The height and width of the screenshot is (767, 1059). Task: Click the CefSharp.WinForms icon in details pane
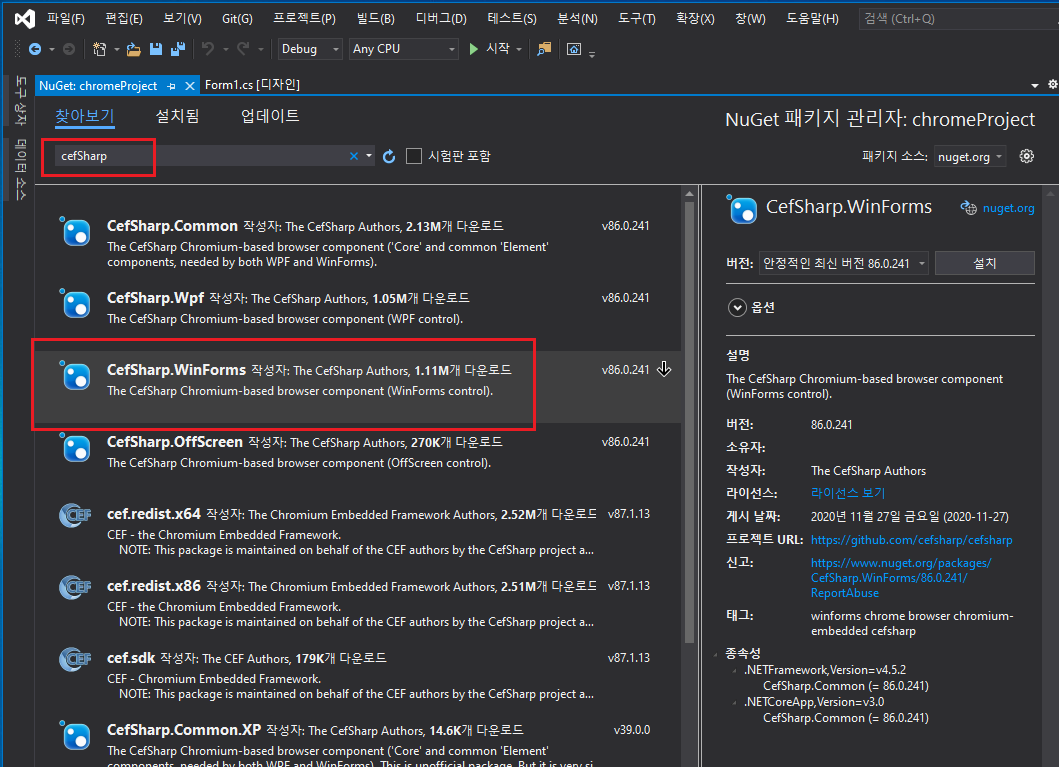click(x=742, y=209)
